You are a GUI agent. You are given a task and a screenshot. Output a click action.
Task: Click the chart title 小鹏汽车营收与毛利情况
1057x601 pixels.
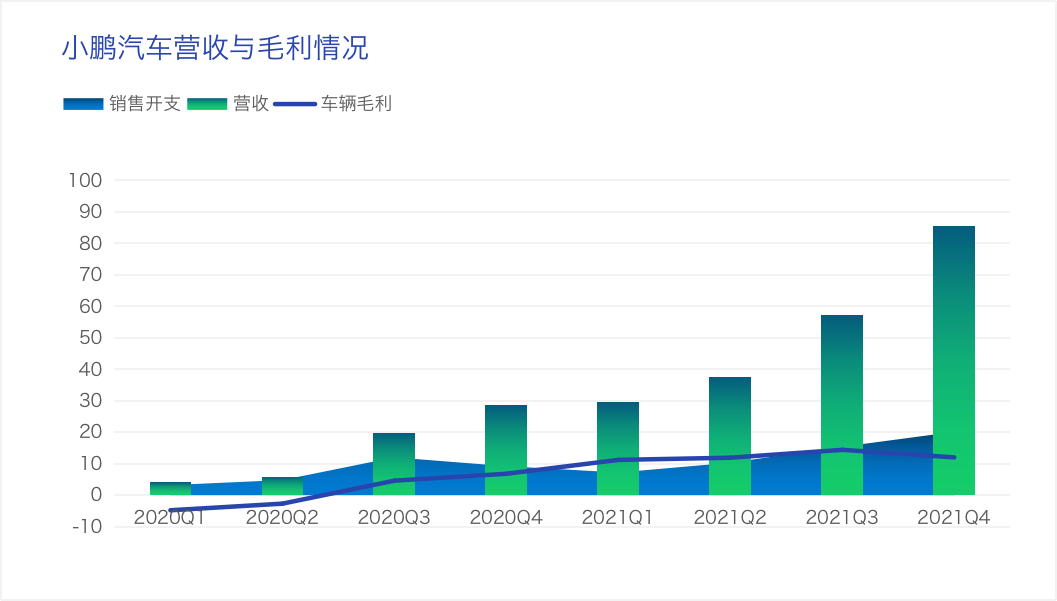[215, 49]
